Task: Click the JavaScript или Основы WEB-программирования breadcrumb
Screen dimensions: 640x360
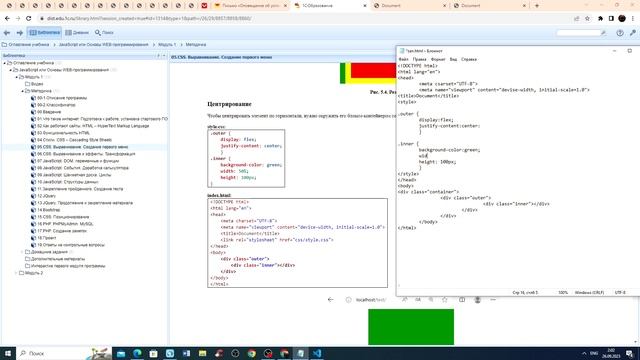Action: pos(103,44)
